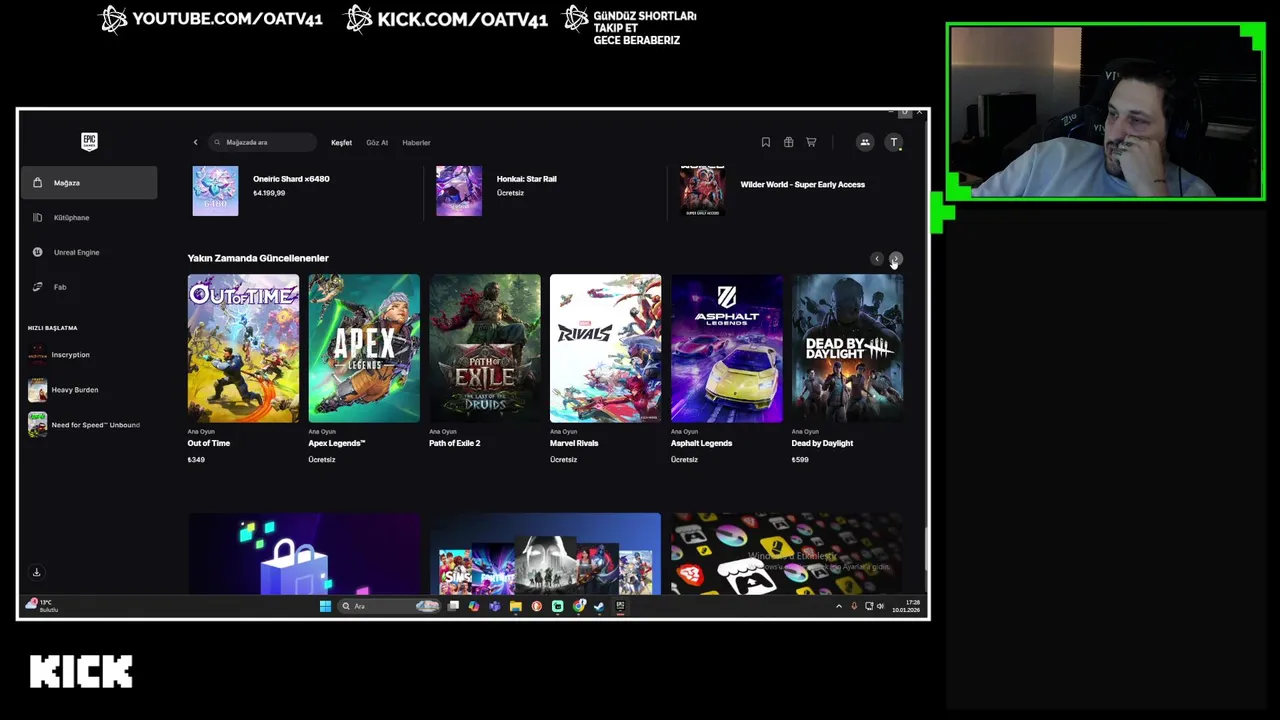1280x720 pixels.
Task: Open the Wilder World - Super Early Access link
Action: (x=802, y=185)
